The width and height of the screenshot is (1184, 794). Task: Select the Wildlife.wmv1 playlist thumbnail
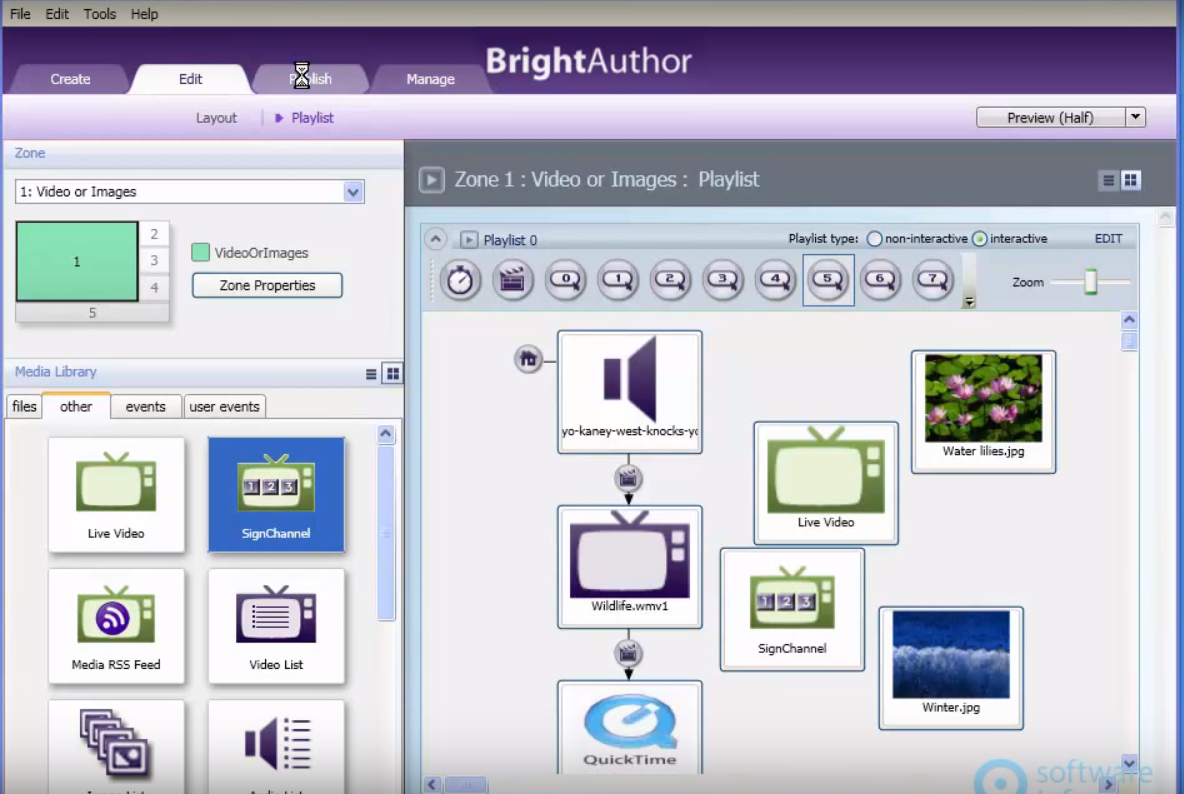[629, 567]
